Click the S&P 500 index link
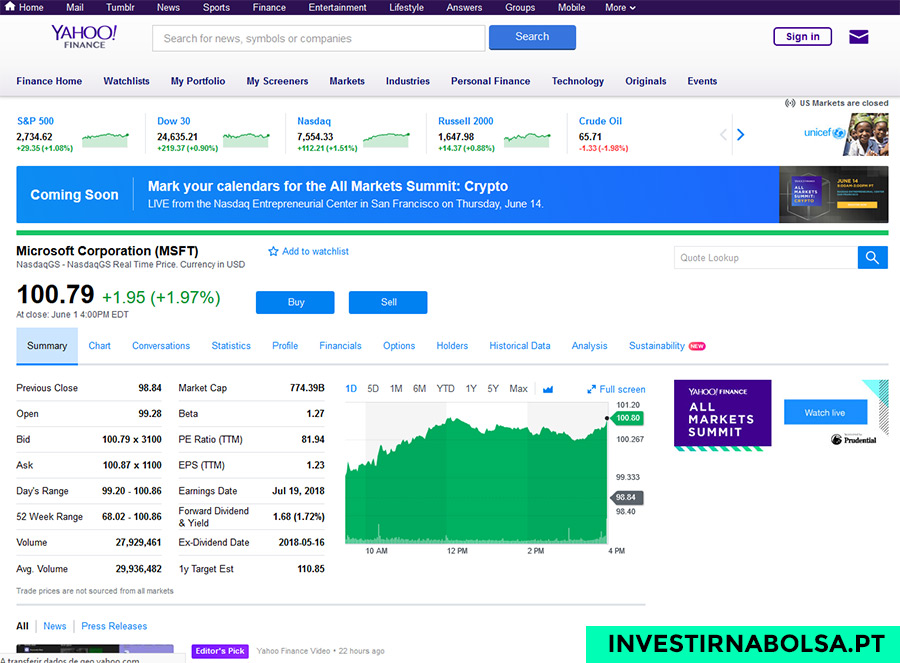 35,121
